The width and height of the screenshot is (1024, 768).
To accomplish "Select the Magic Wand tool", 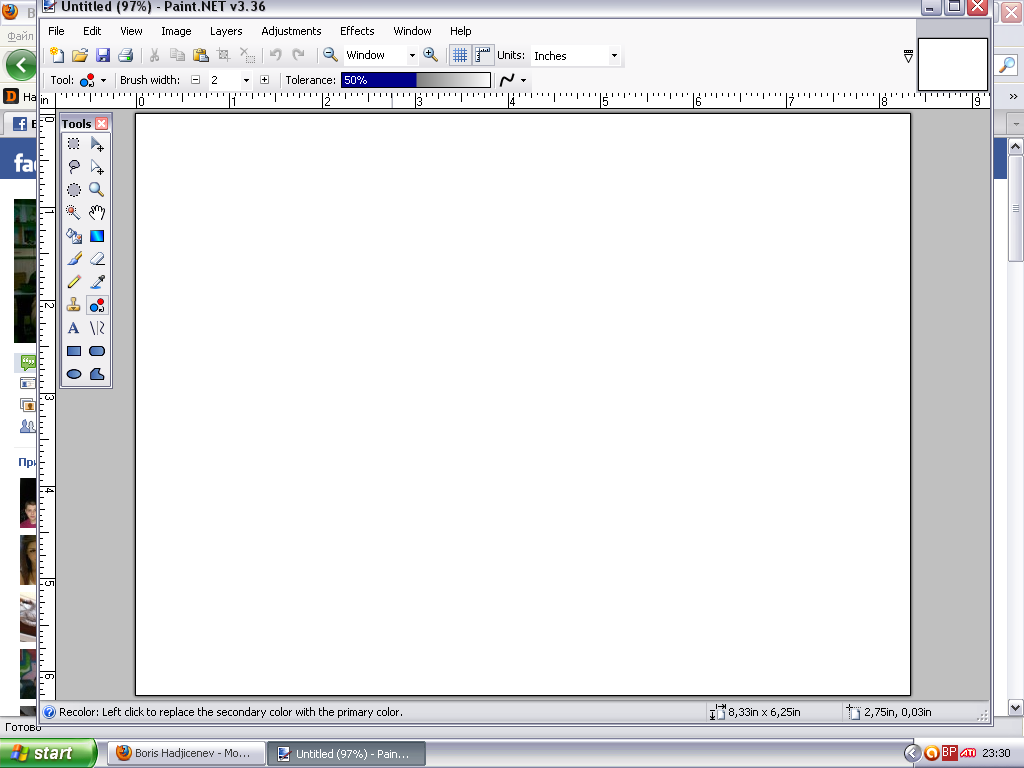I will pyautogui.click(x=74, y=213).
